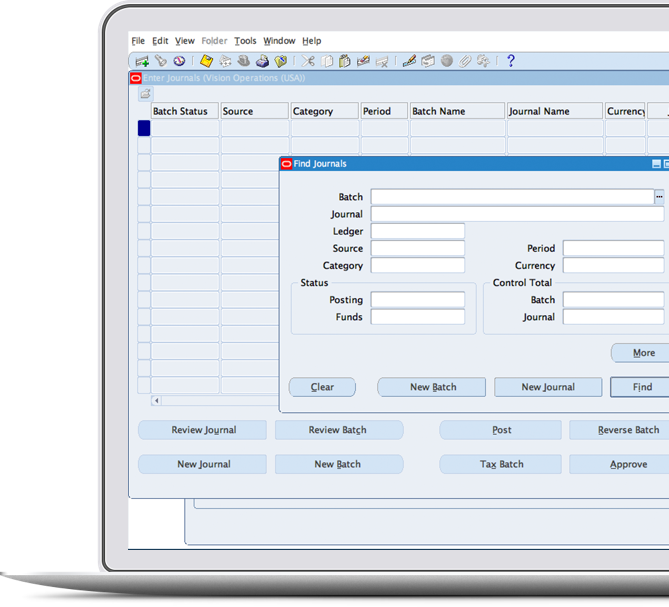The image size is (669, 607).
Task: Focus the Batch field at top of dialog
Action: 512,197
